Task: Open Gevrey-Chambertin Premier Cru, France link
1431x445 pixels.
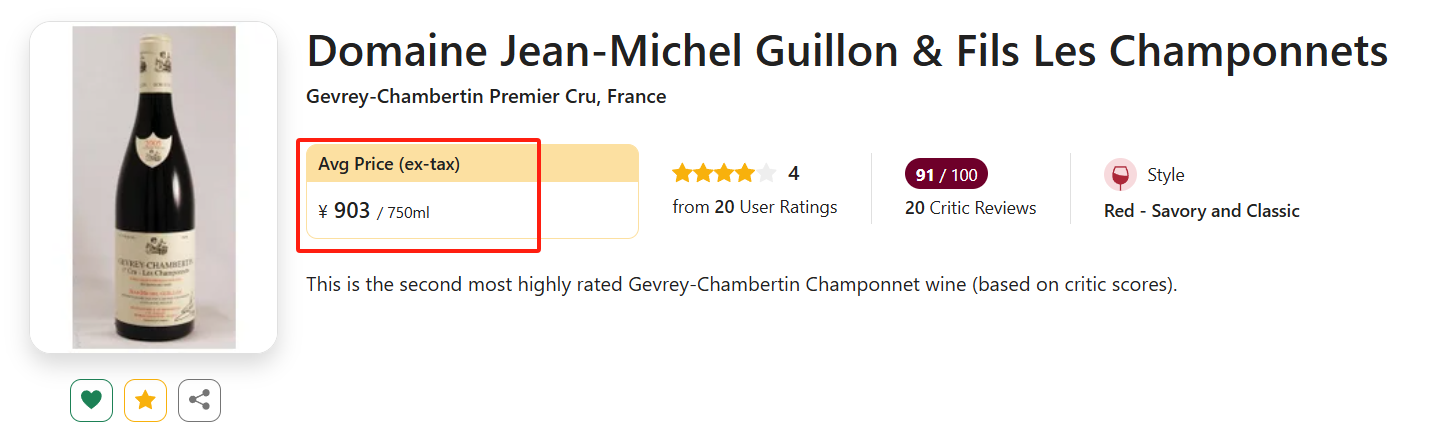Action: pos(486,97)
